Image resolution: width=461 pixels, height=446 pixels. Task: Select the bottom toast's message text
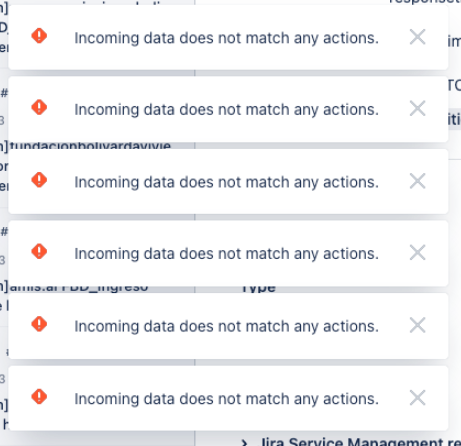(226, 399)
